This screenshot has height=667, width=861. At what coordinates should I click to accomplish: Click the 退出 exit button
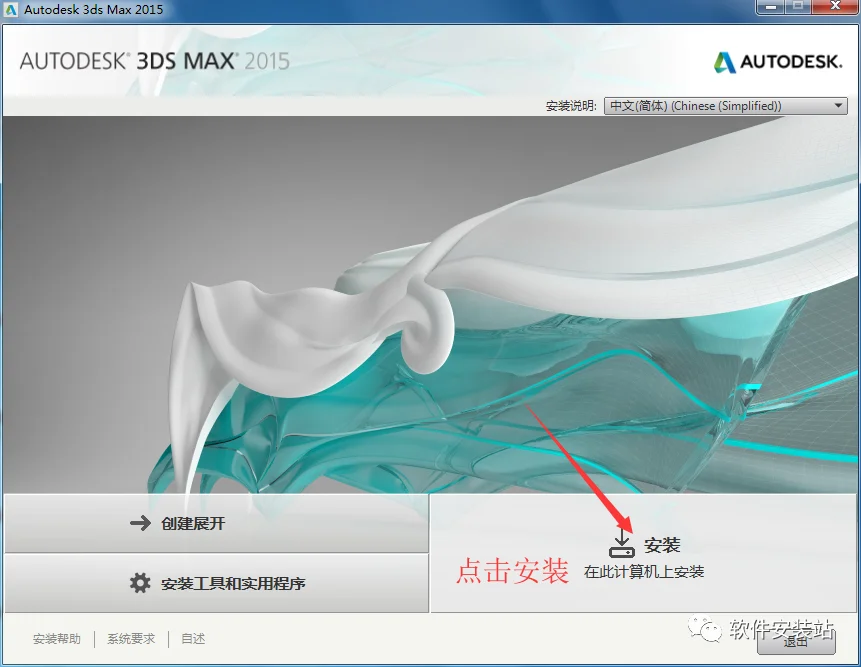796,641
